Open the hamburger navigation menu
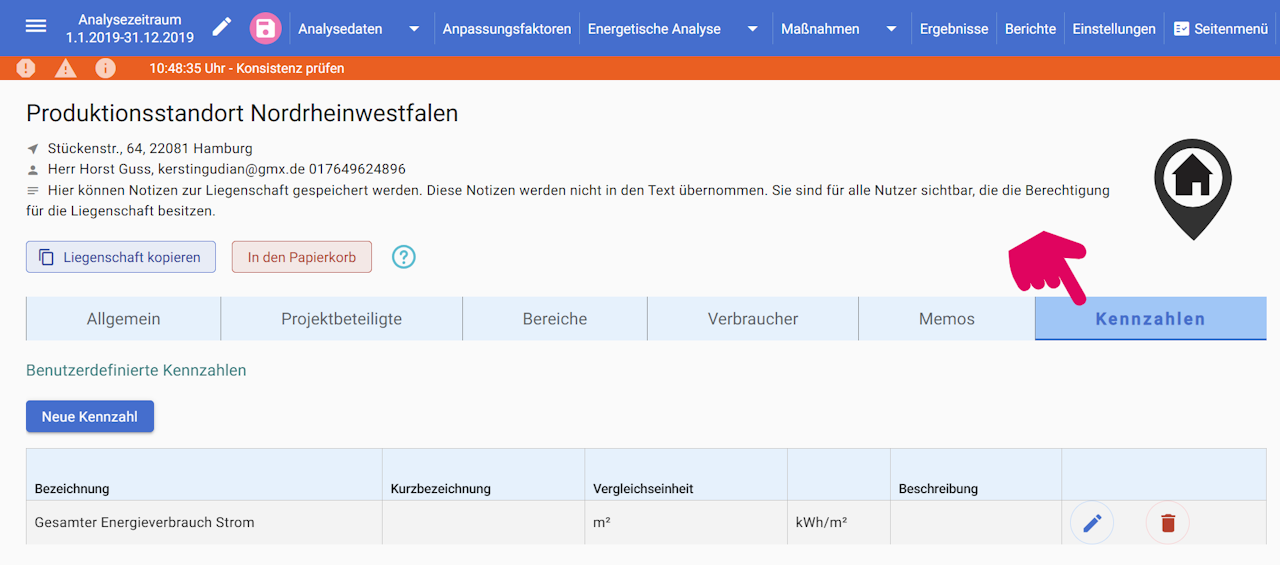The width and height of the screenshot is (1280, 565). [36, 27]
